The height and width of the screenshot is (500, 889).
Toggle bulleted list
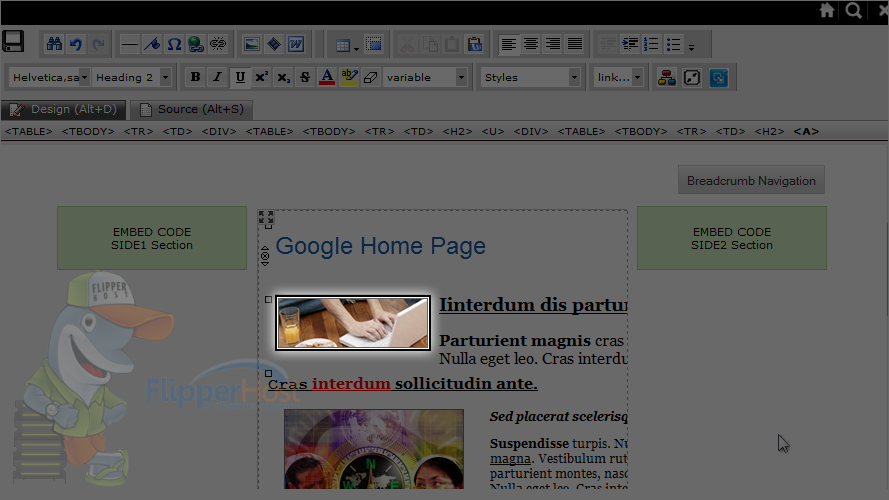pos(674,44)
